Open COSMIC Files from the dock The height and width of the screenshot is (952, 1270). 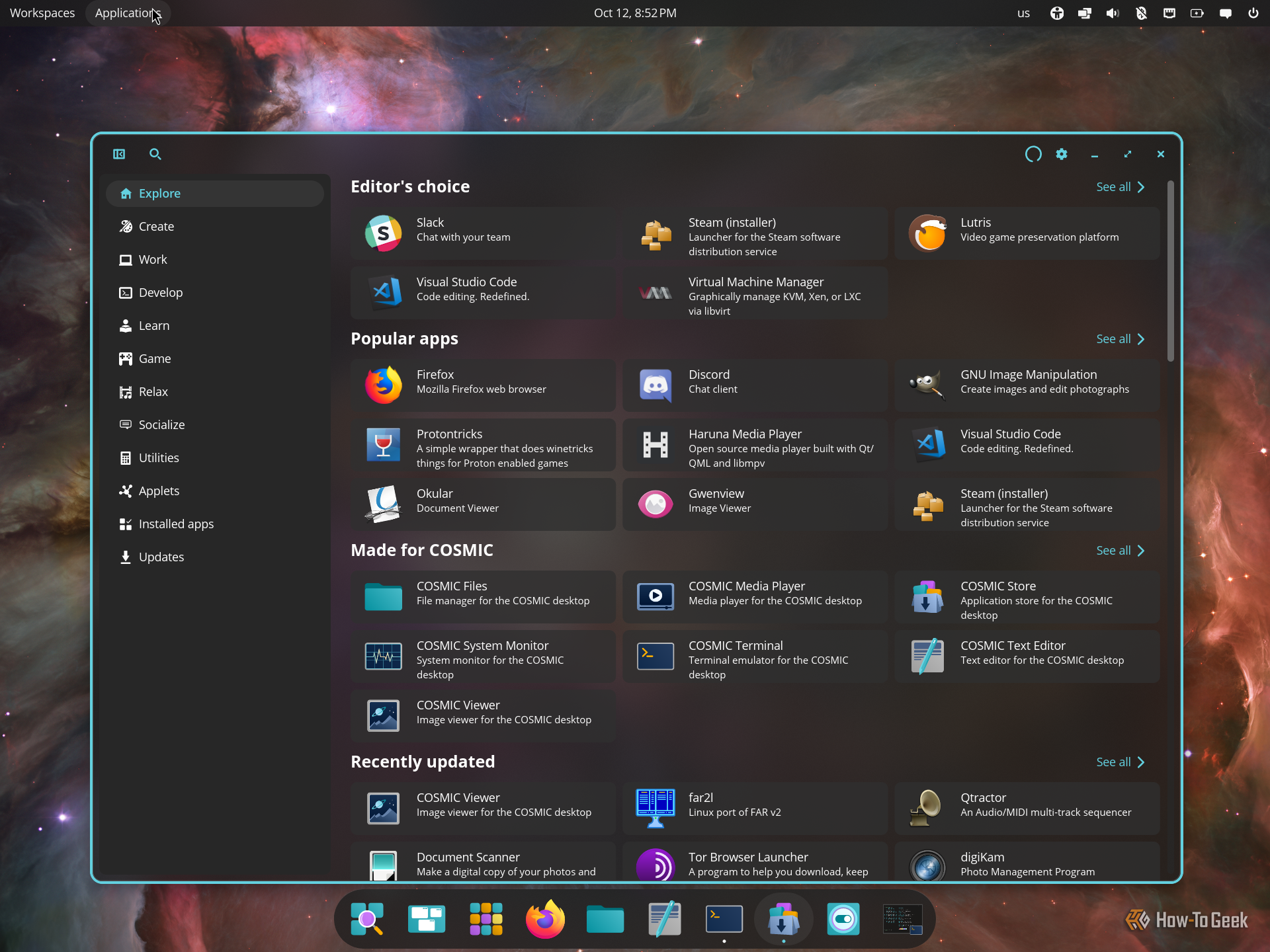click(605, 919)
